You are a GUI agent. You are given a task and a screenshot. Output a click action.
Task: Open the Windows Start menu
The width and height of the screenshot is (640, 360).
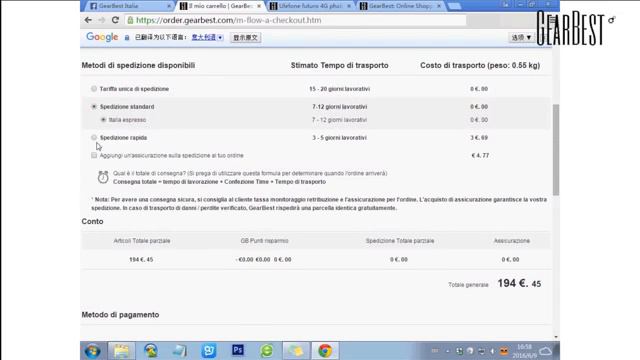tap(93, 351)
